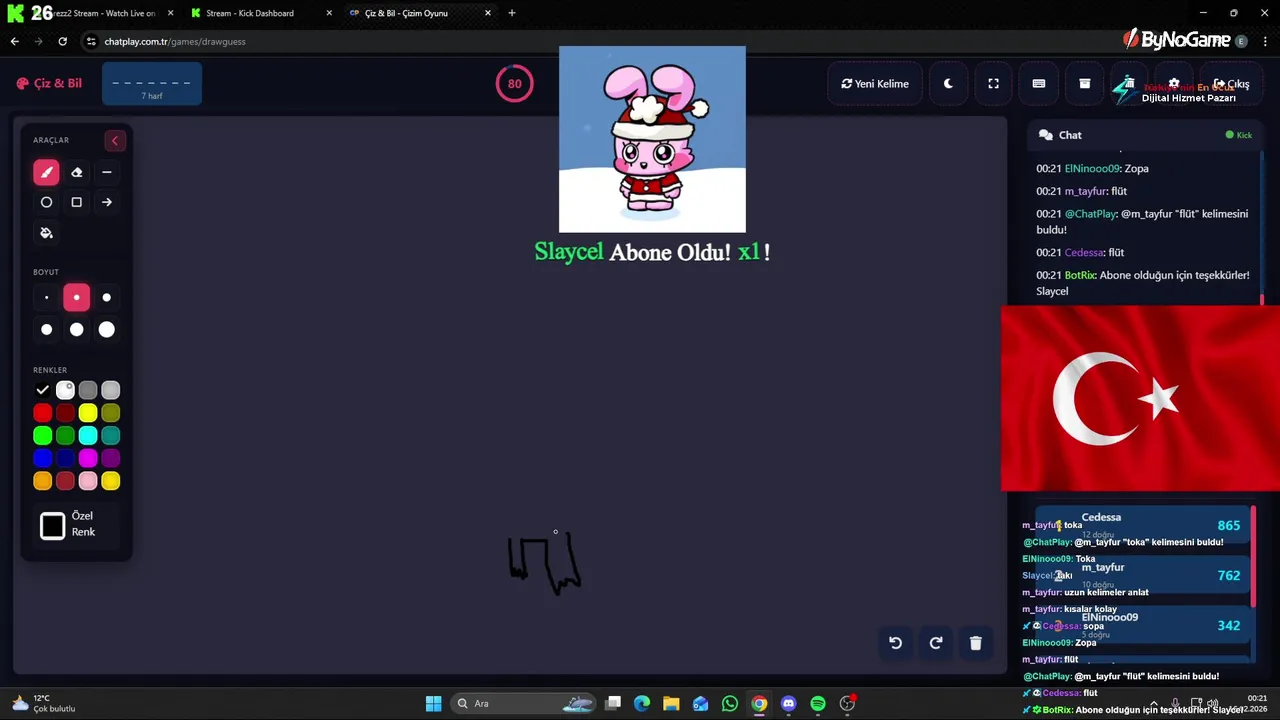Viewport: 1280px width, 720px height.
Task: Select the pencil drawing tool
Action: point(46,172)
